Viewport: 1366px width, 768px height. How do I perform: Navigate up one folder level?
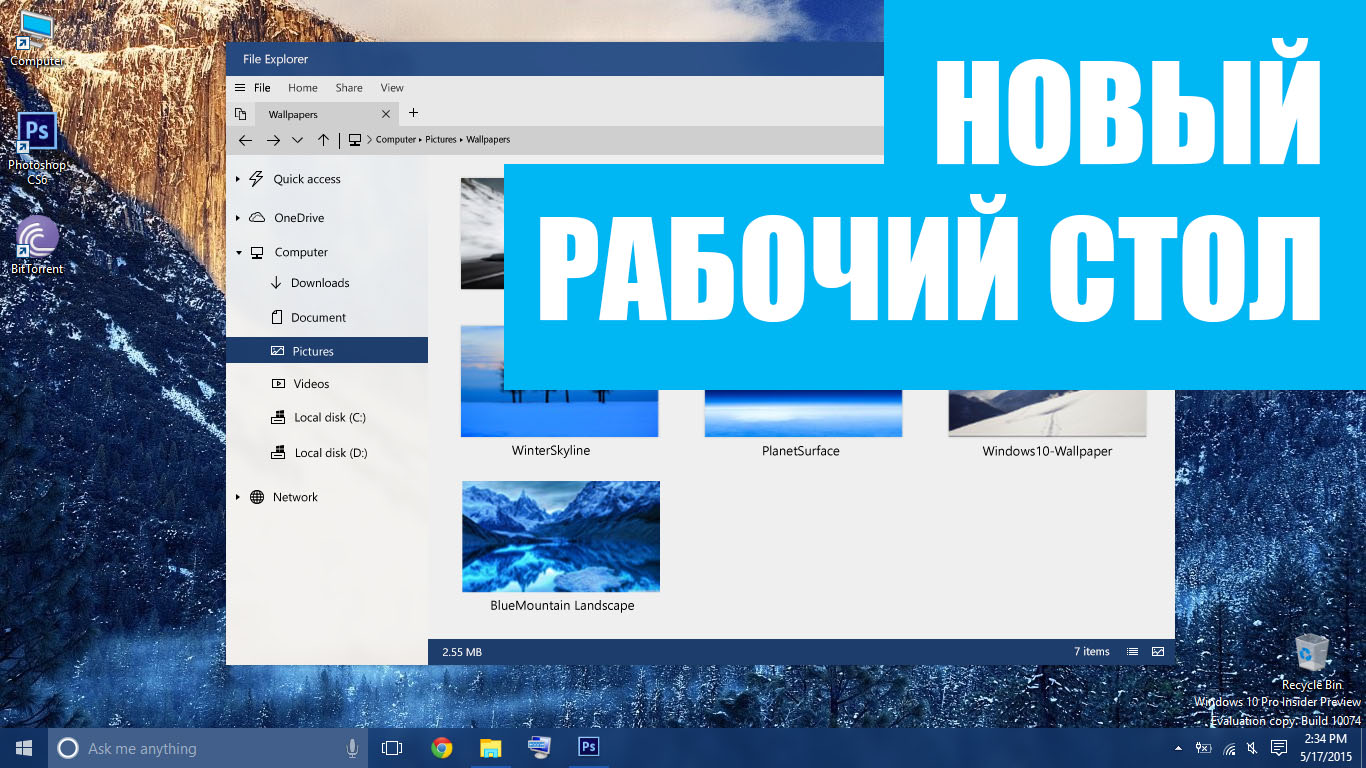pos(323,140)
